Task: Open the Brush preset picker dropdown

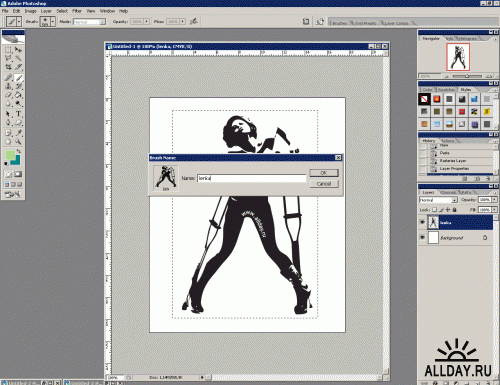Action: coord(53,22)
